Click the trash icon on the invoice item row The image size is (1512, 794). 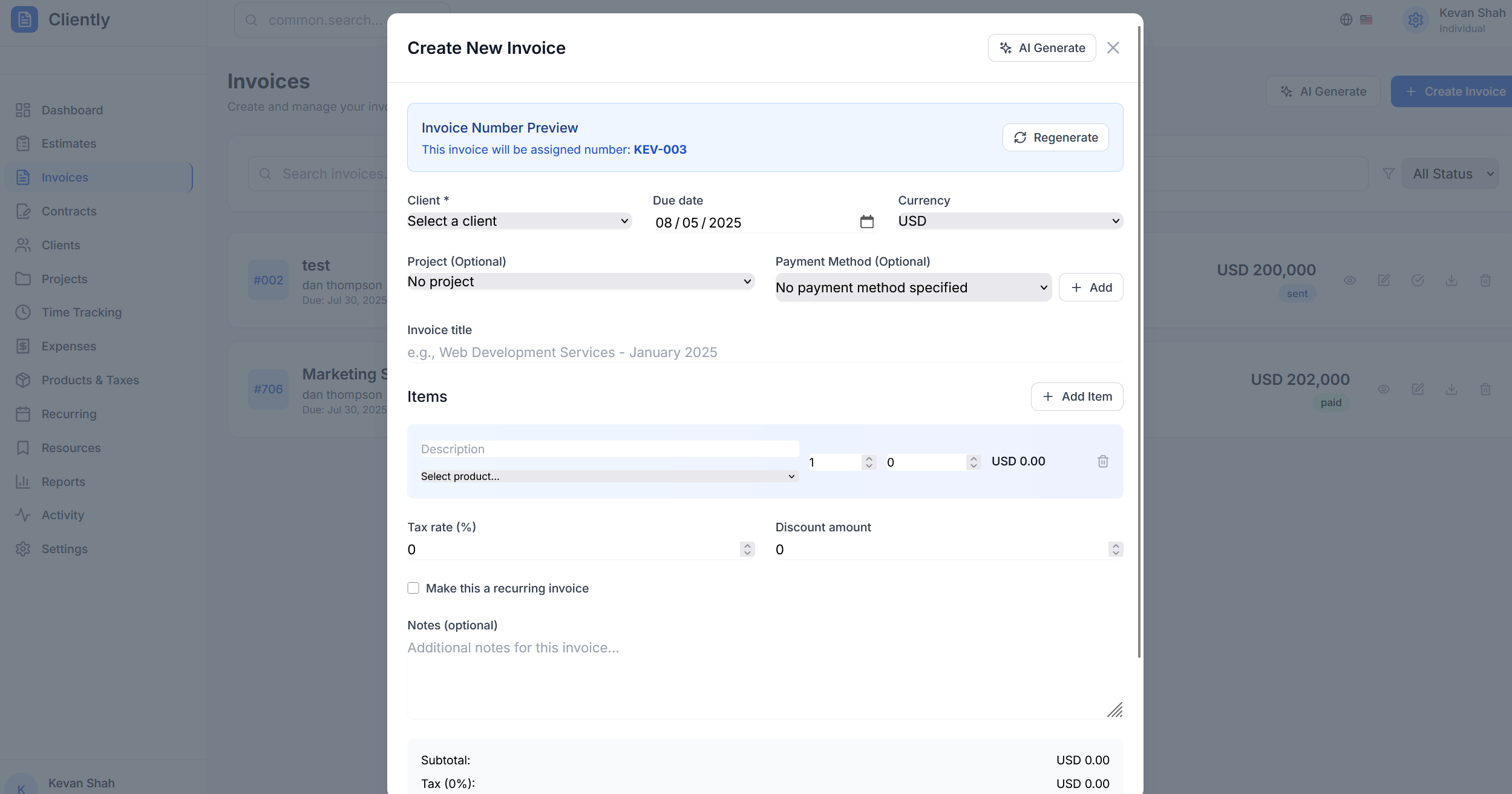[1102, 462]
